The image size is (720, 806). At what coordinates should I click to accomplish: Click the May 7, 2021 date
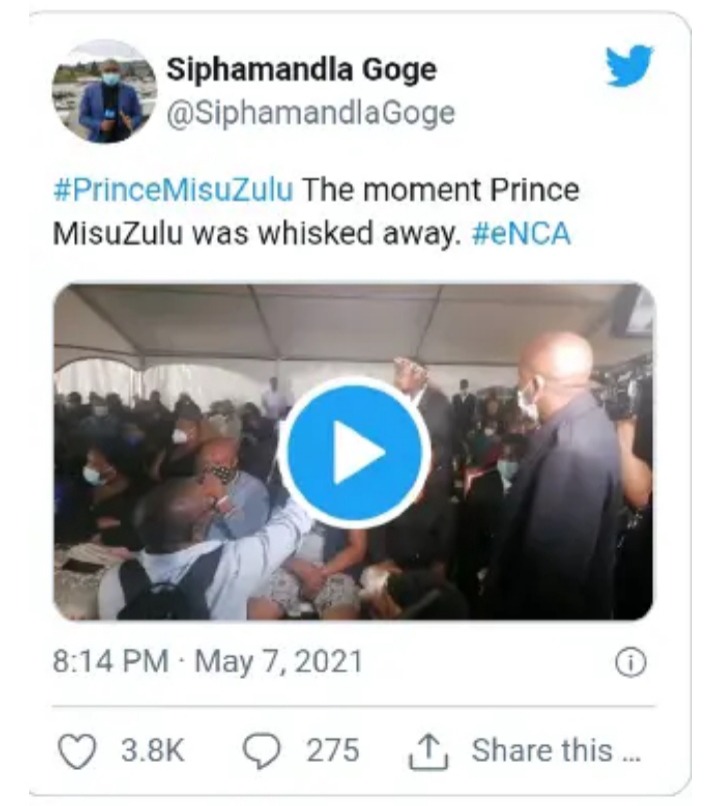click(279, 662)
